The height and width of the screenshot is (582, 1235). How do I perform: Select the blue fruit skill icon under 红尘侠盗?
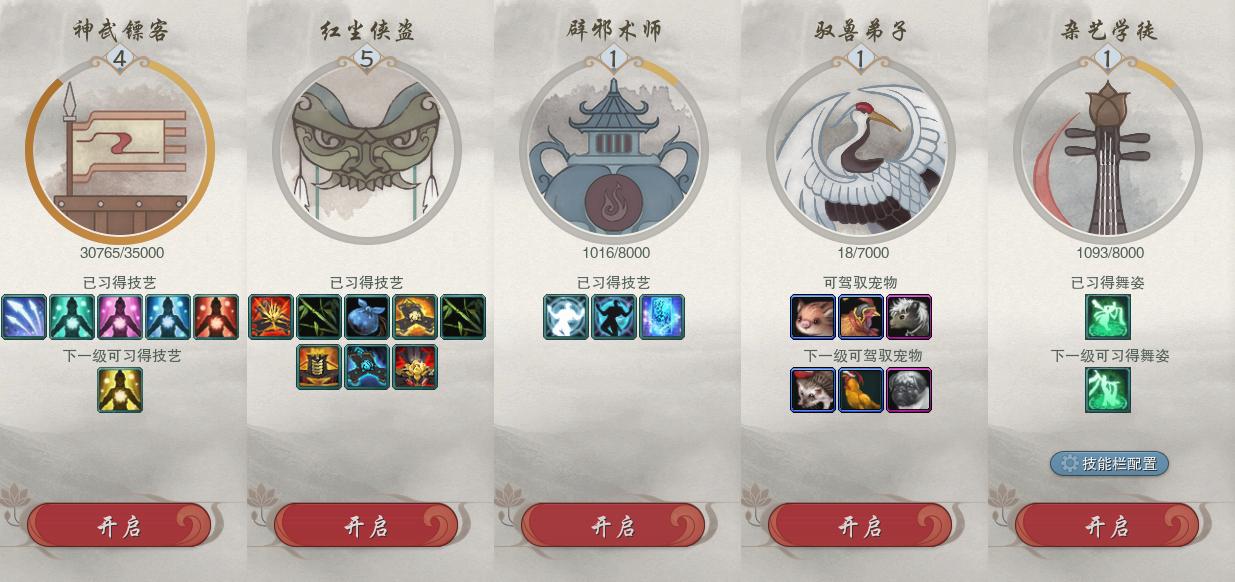367,317
